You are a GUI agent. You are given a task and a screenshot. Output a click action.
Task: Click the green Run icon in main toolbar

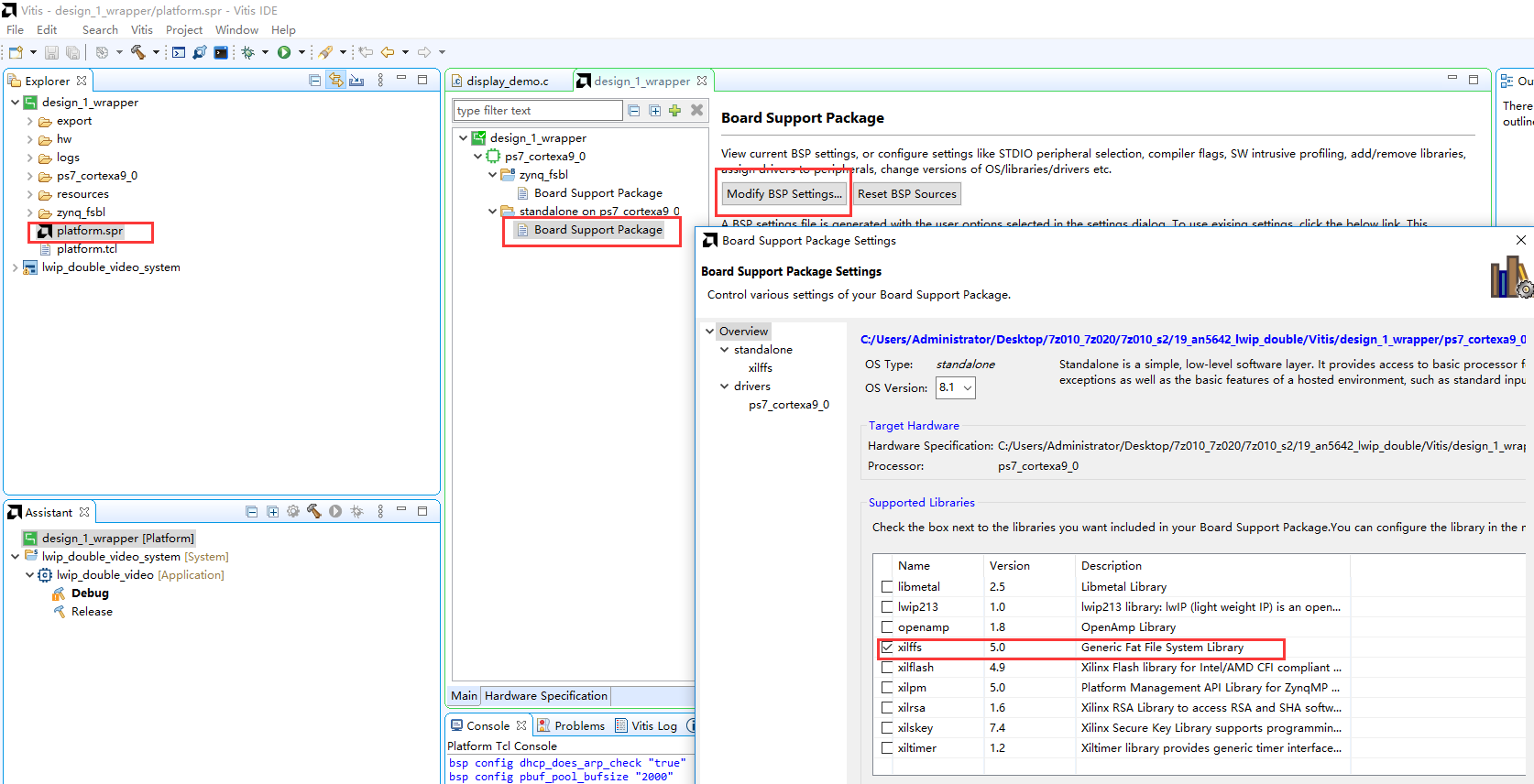point(284,52)
